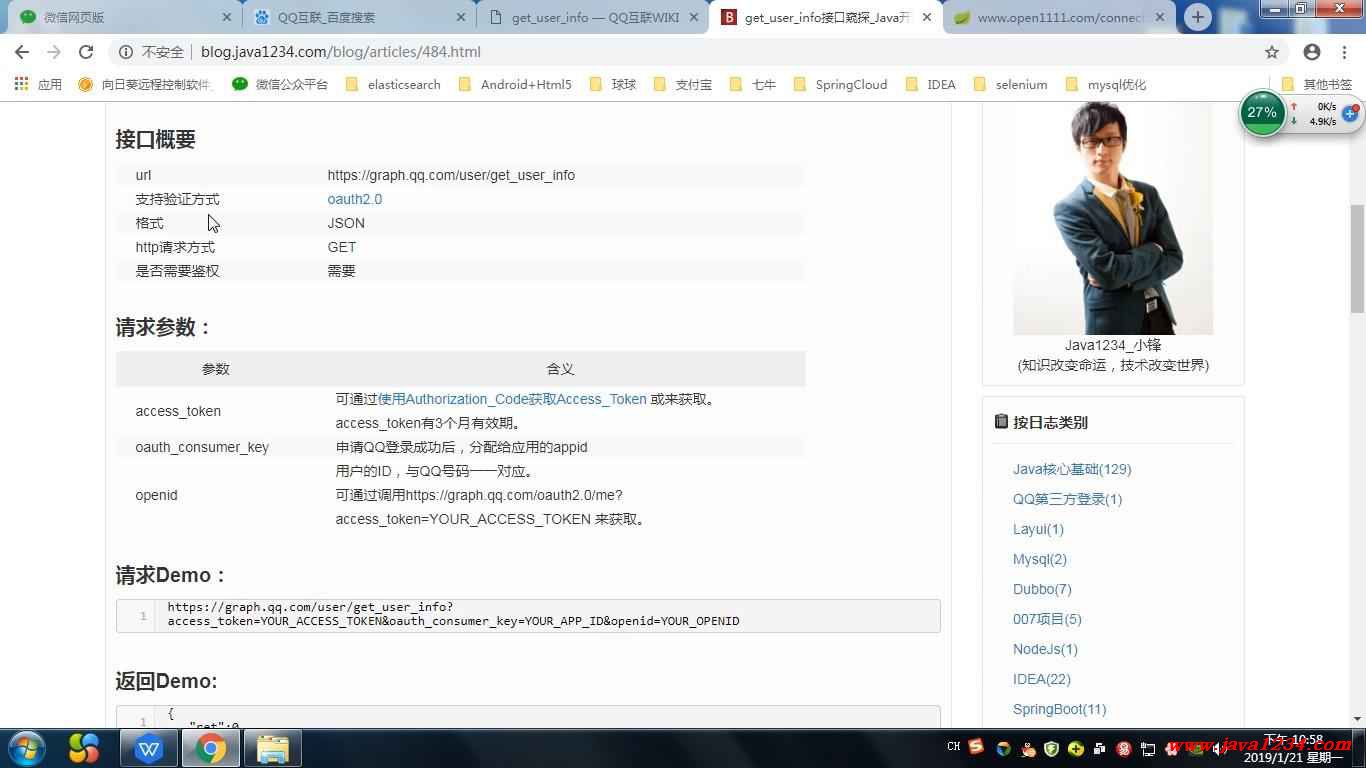Open the Mysql(2) category
The width and height of the screenshot is (1366, 768).
1040,559
